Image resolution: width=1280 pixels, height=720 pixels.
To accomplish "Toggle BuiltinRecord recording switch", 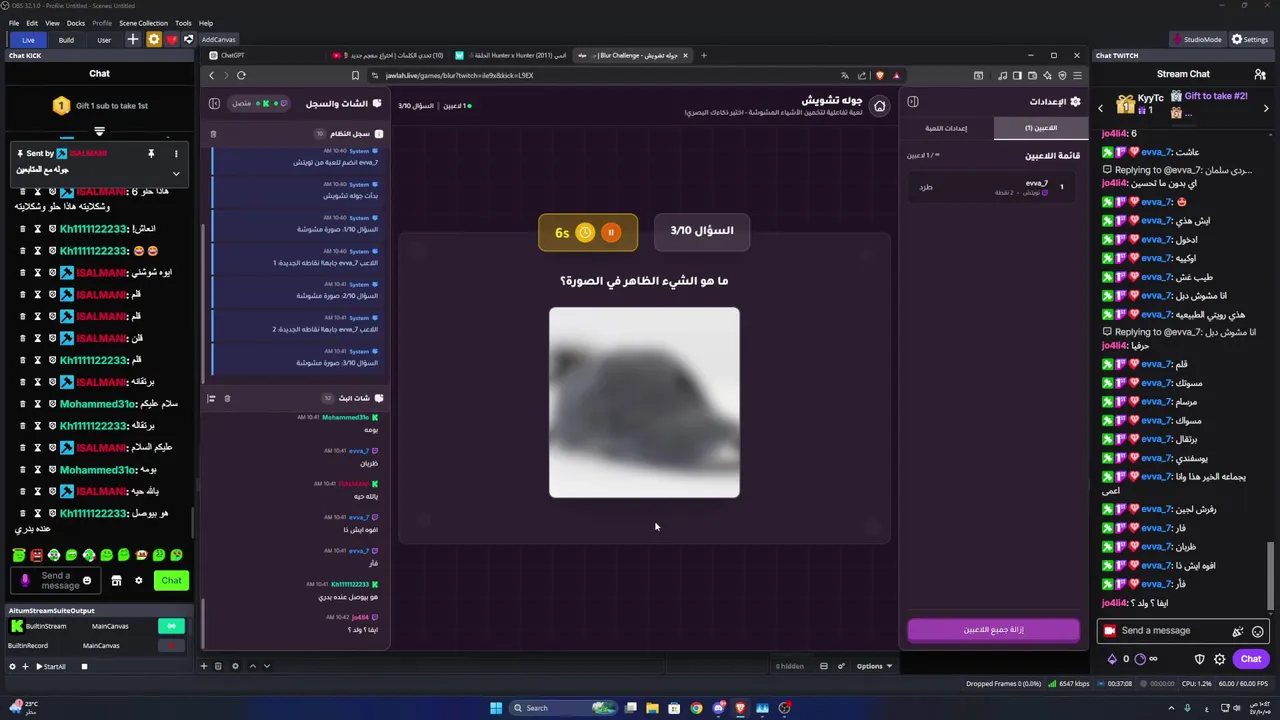I will pos(171,646).
